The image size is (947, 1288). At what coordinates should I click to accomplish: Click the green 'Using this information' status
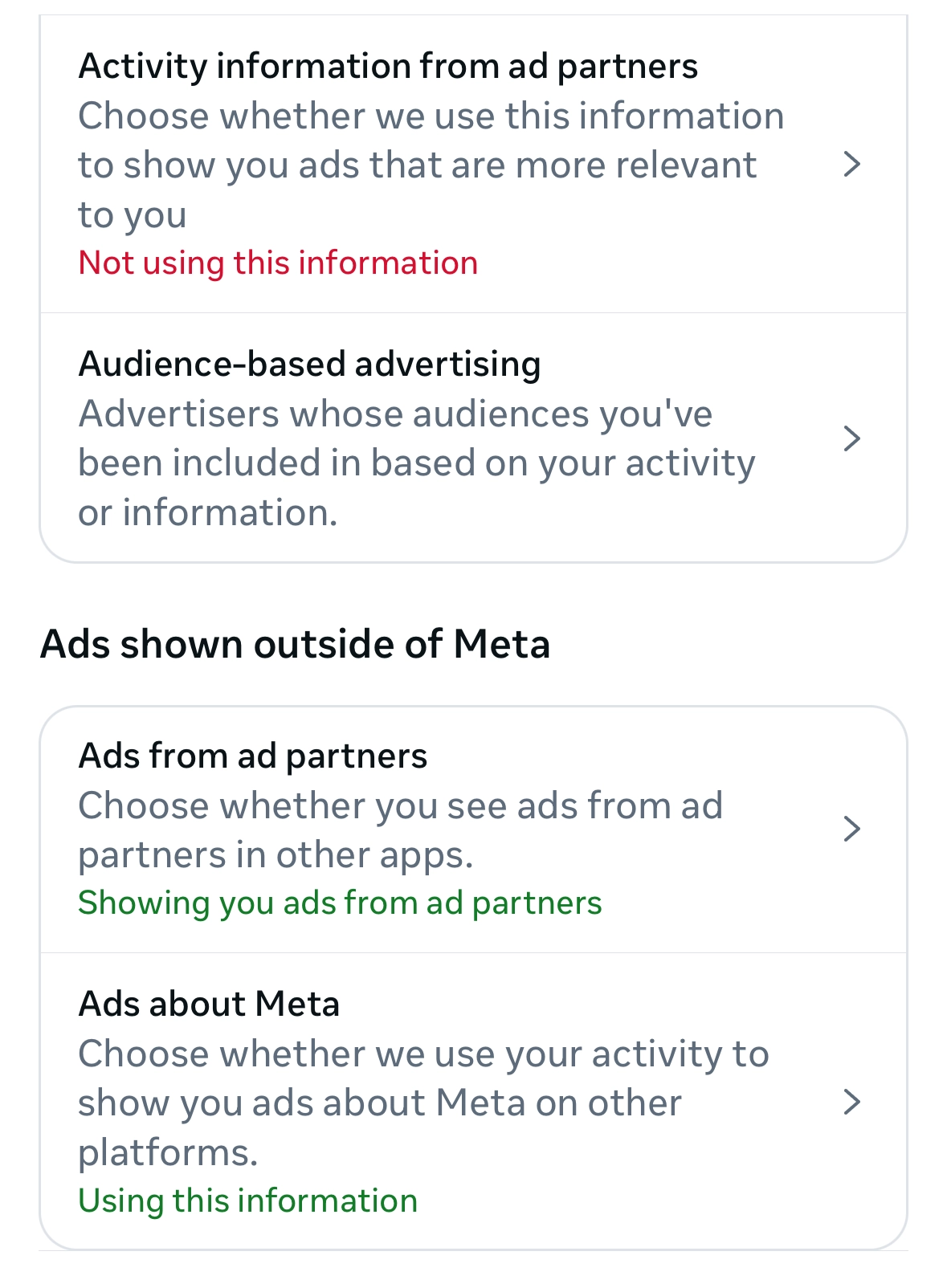click(x=247, y=1201)
